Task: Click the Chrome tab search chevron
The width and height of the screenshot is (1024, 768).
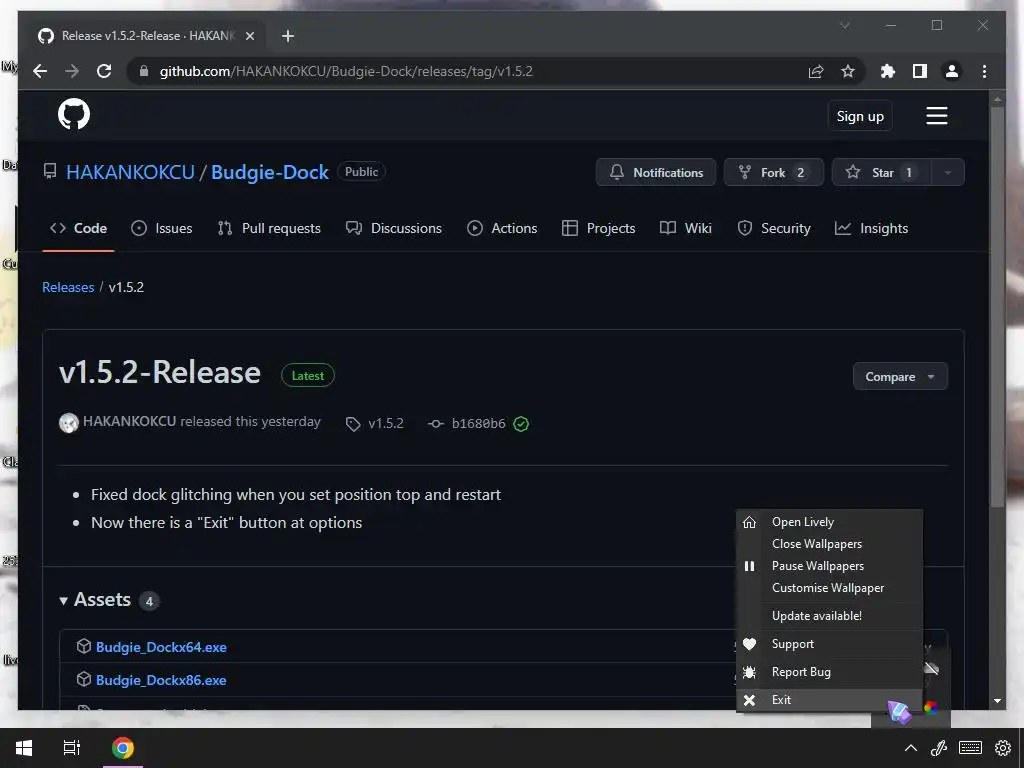Action: [844, 25]
